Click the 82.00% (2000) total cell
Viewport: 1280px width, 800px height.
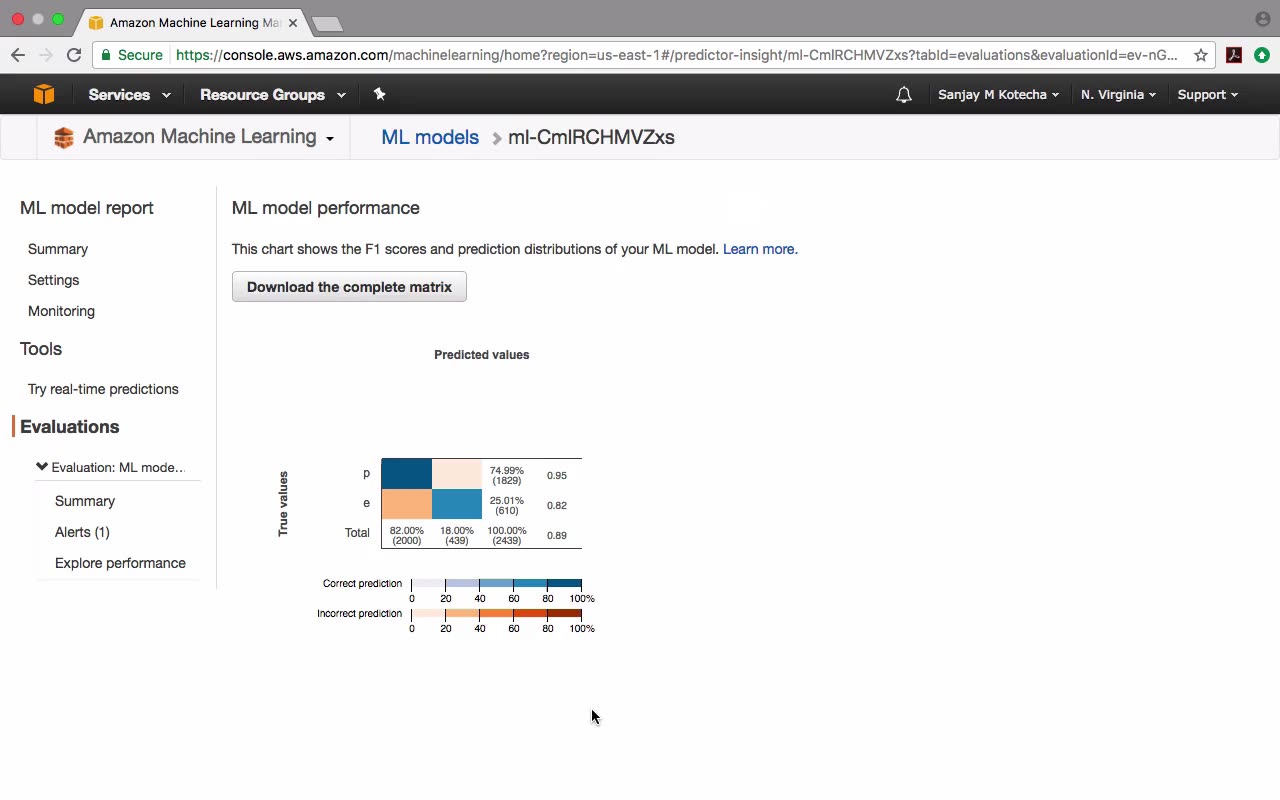[x=406, y=536]
